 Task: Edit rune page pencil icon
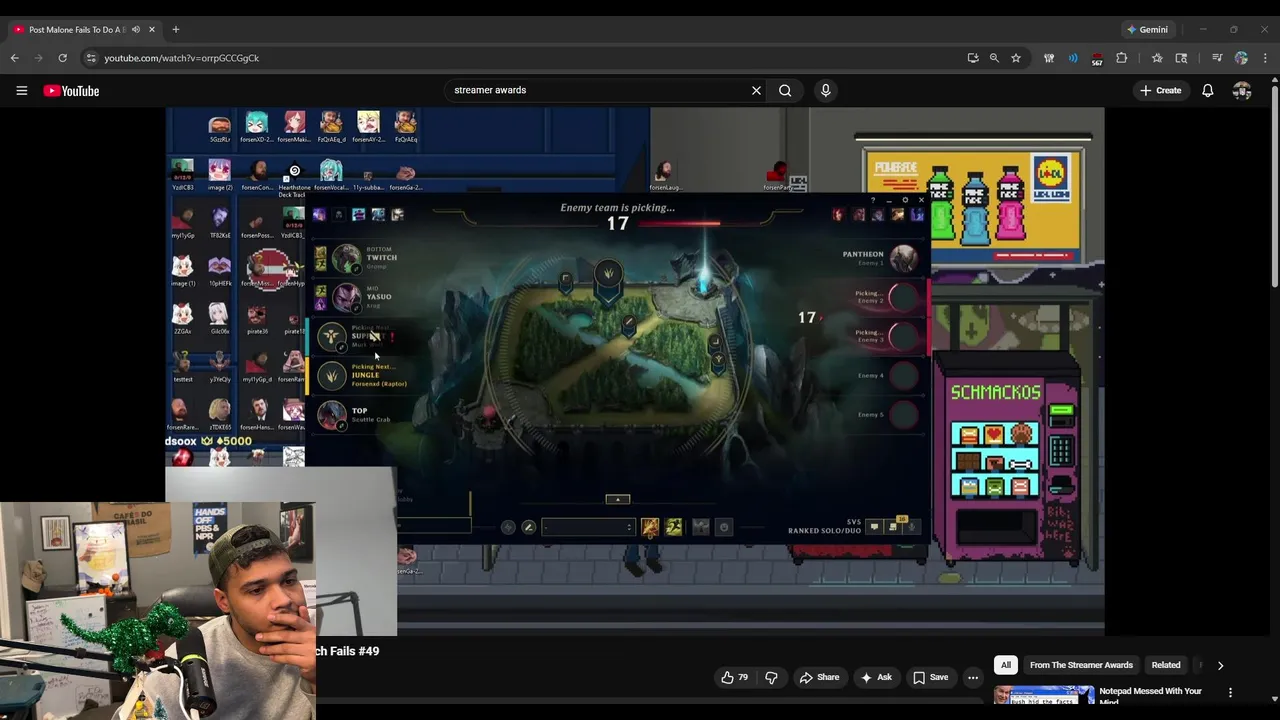point(529,527)
